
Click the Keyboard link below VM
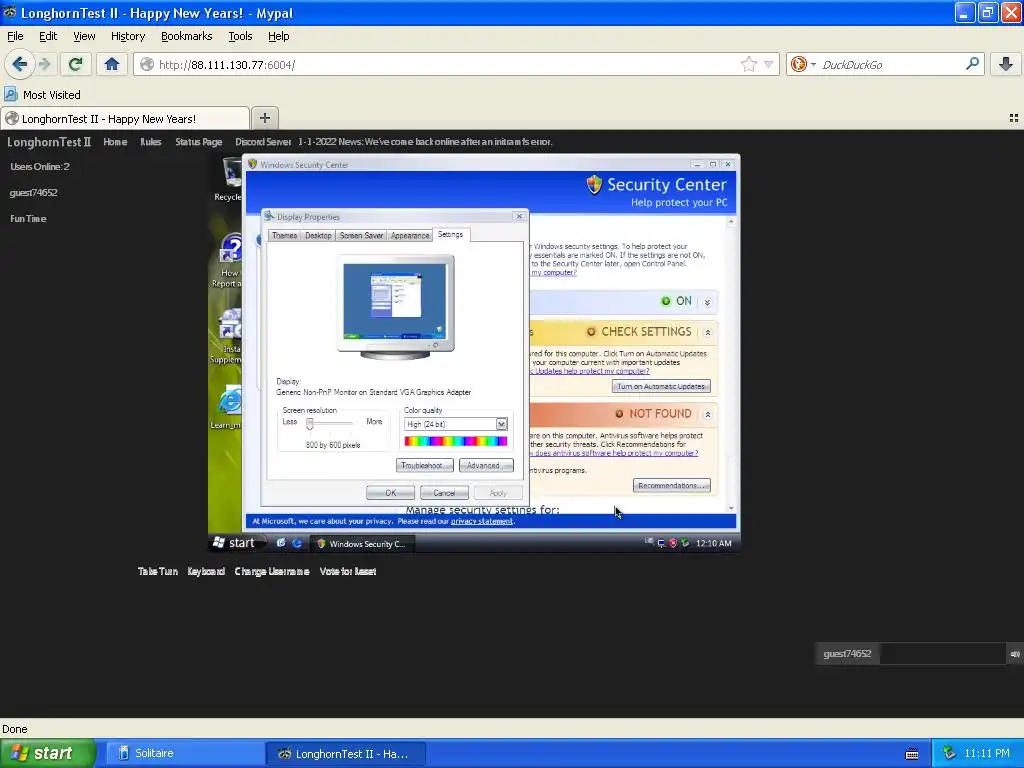point(206,571)
